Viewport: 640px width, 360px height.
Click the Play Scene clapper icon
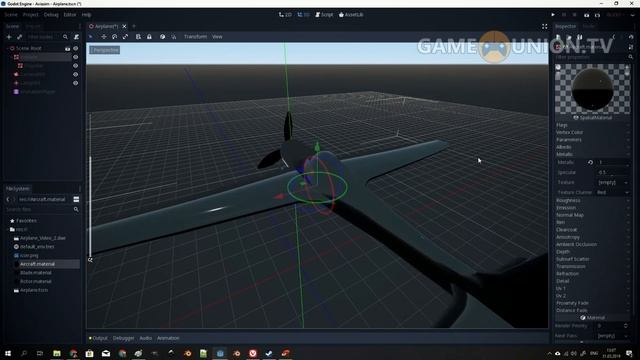[587, 15]
